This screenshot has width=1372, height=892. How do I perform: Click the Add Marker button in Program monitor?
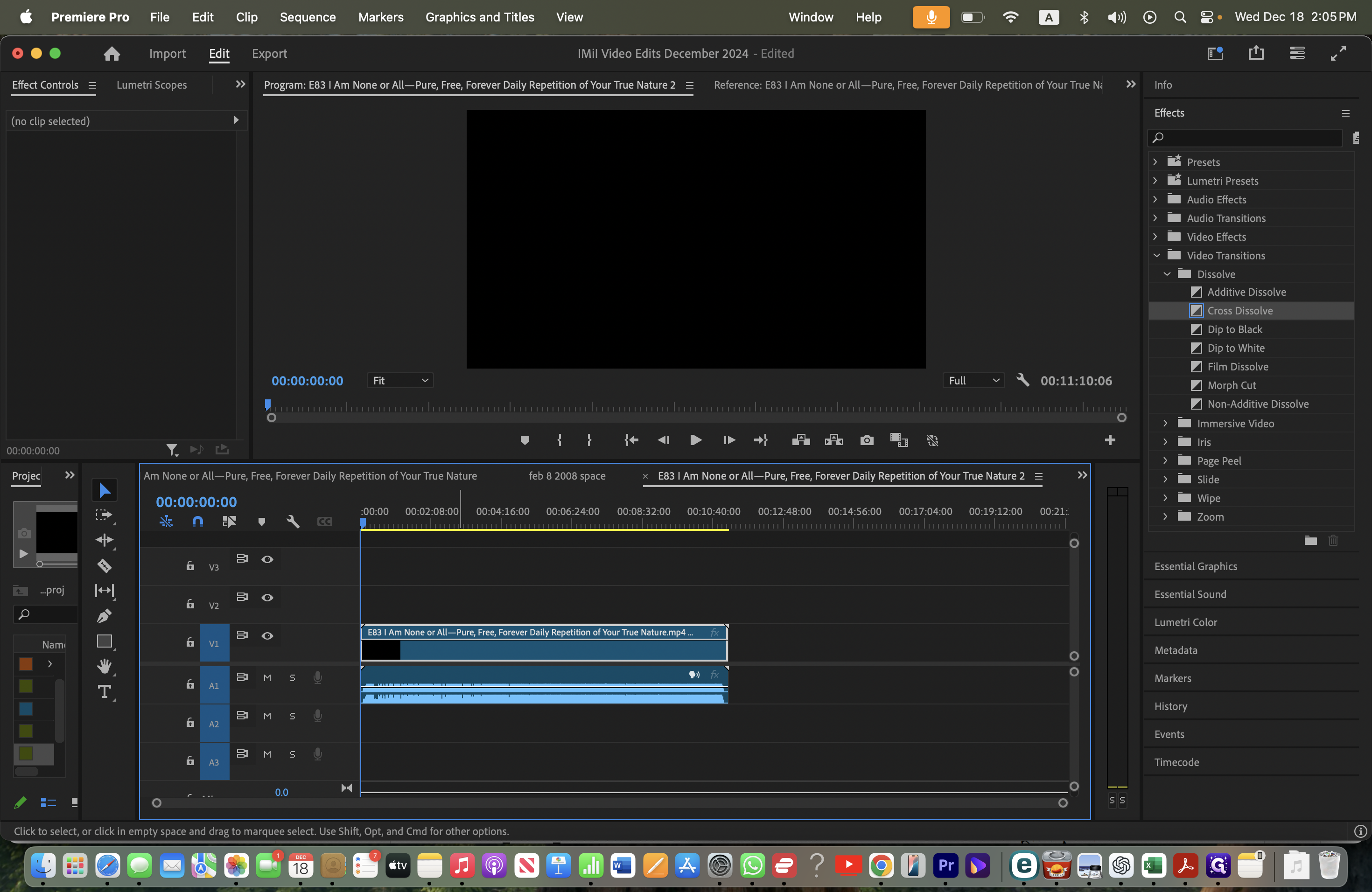pyautogui.click(x=525, y=440)
